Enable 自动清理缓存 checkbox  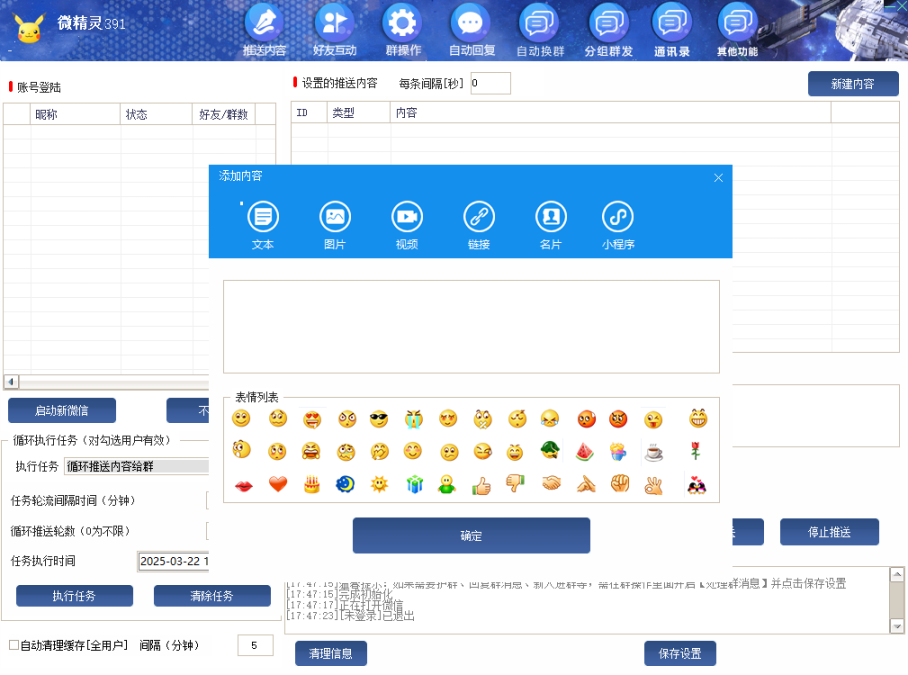[x=14, y=646]
